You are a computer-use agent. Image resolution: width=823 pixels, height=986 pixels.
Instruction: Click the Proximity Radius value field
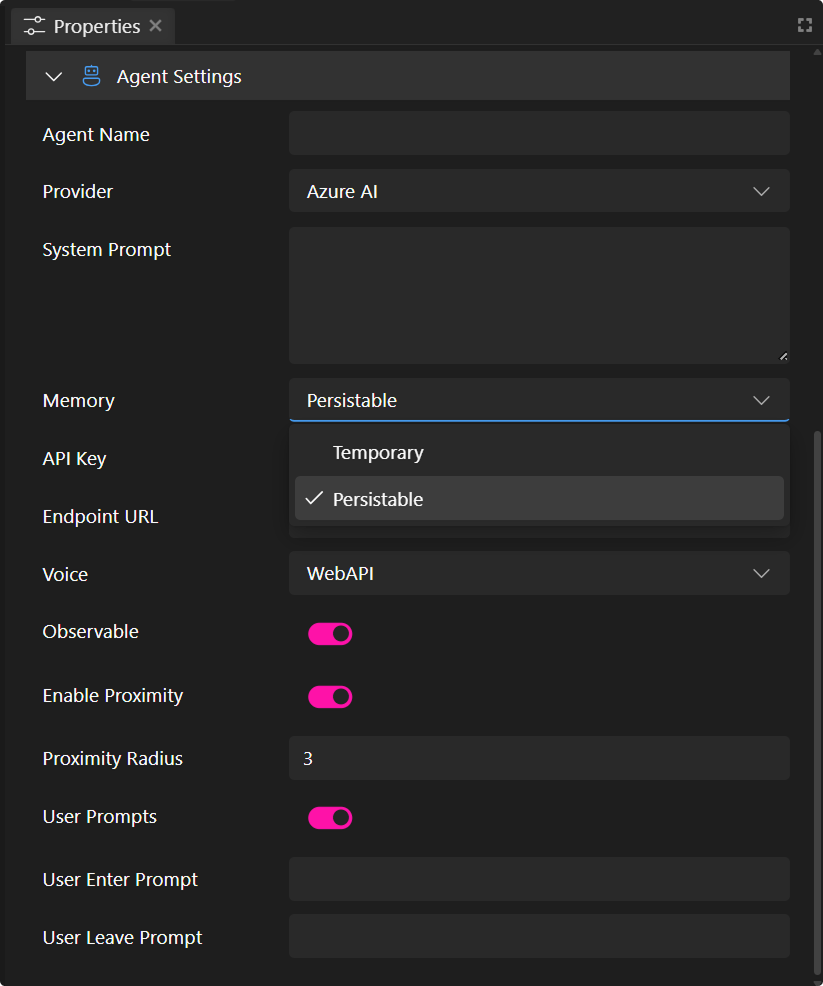click(539, 758)
